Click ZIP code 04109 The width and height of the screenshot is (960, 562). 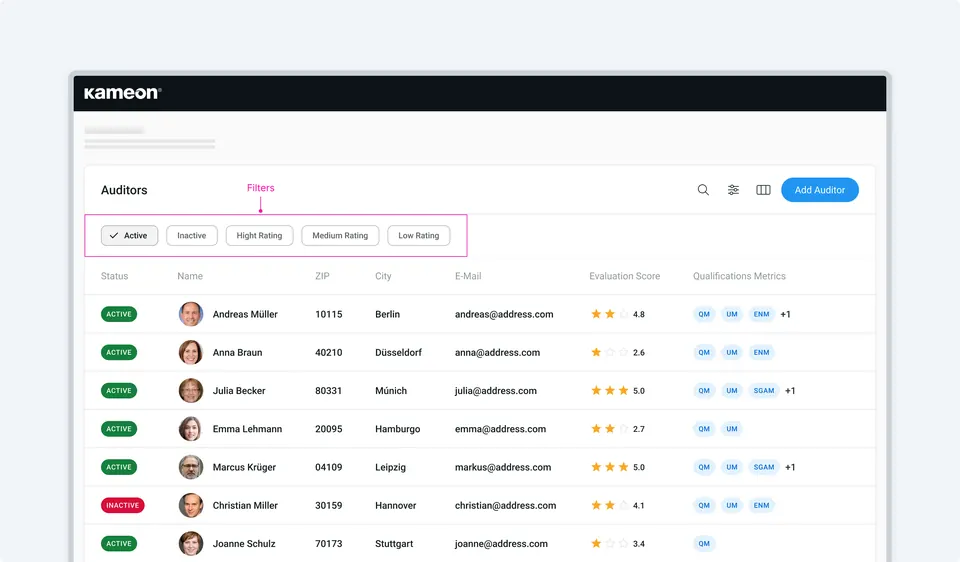[x=328, y=467]
